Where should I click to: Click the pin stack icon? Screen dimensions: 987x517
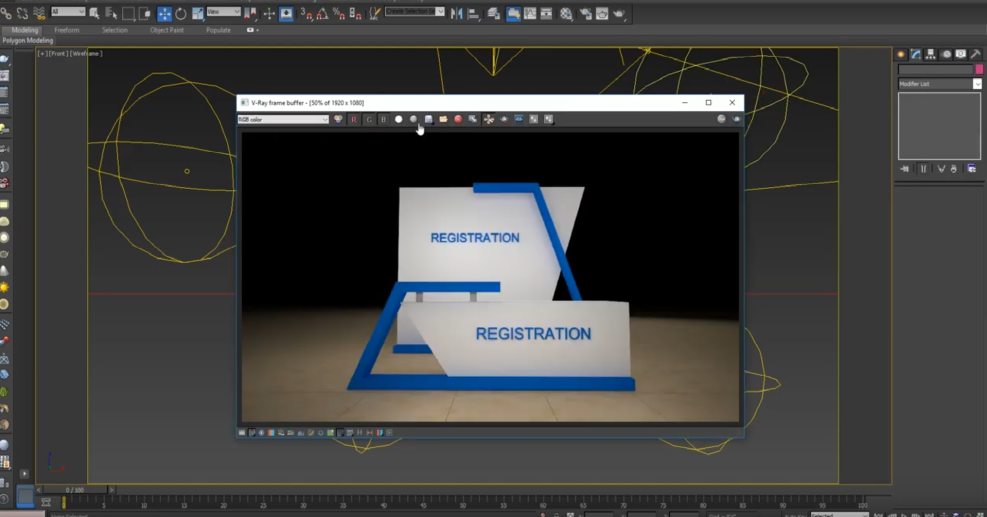(905, 169)
